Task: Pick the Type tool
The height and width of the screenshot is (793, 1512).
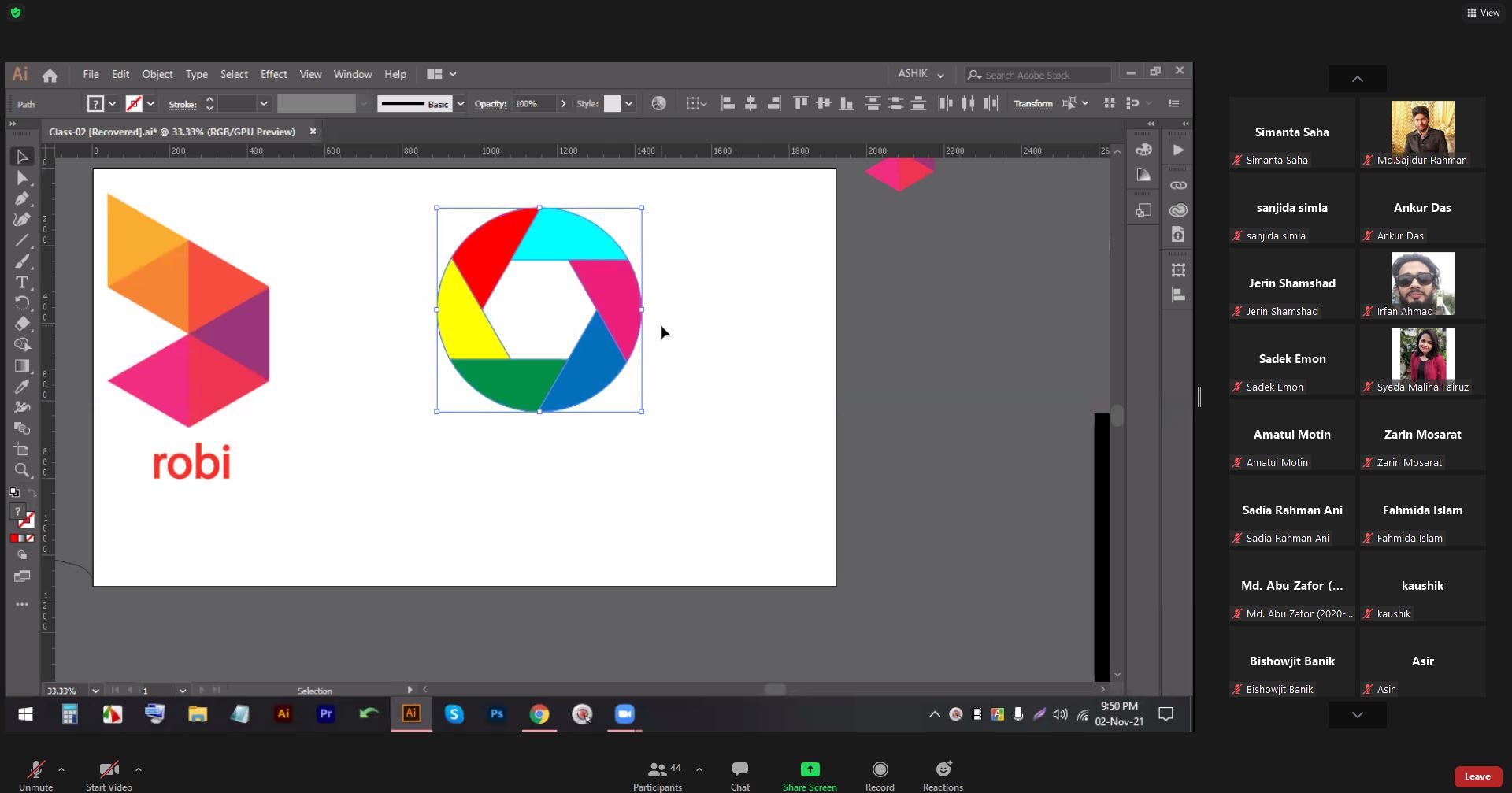Action: coord(22,282)
